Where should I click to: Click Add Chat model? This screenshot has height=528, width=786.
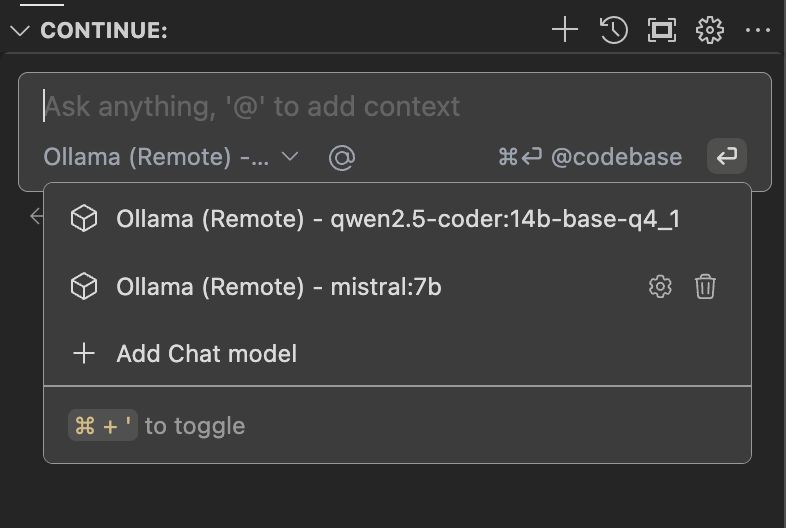[206, 353]
